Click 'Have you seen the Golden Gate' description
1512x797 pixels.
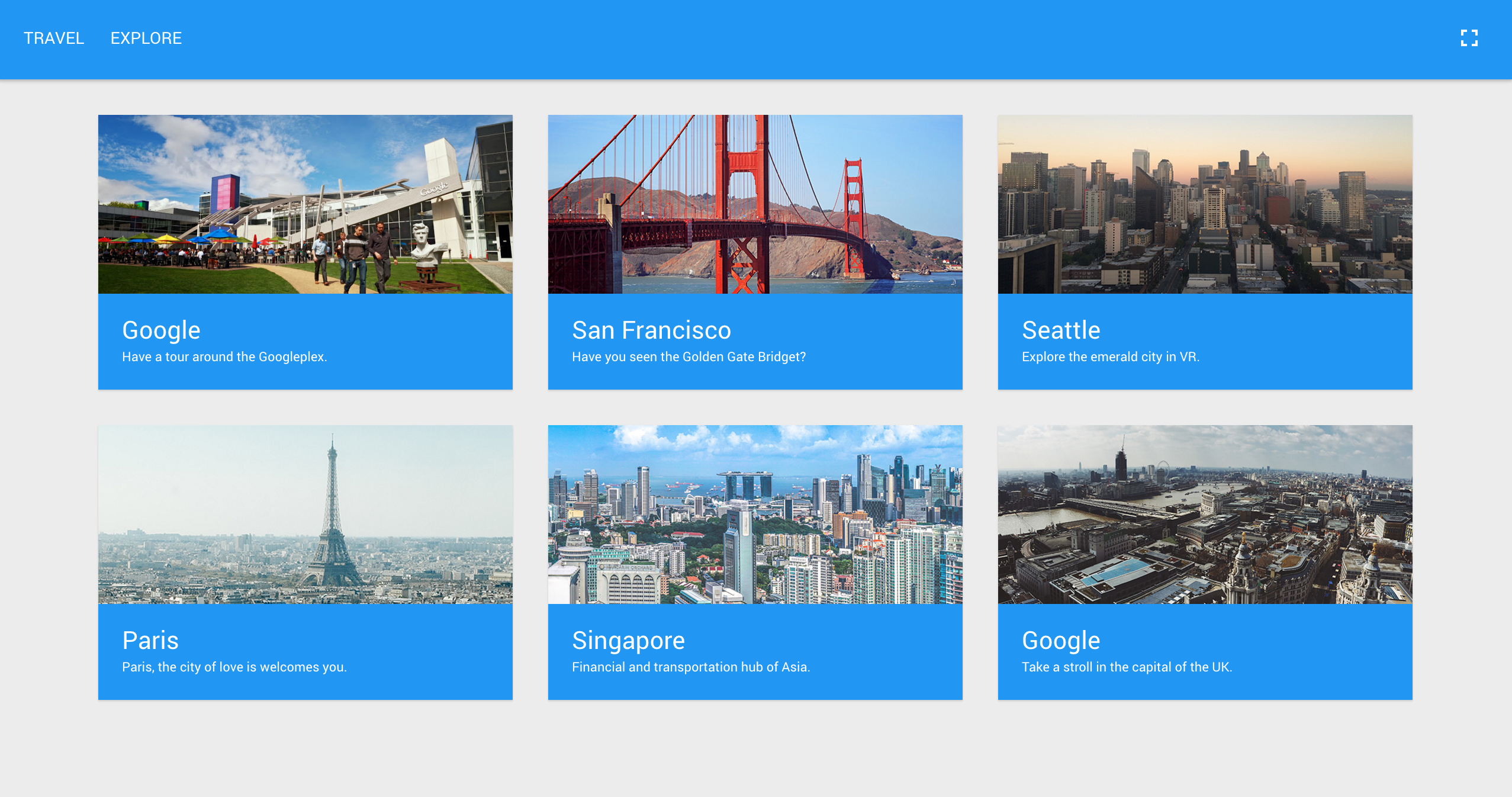coord(689,357)
